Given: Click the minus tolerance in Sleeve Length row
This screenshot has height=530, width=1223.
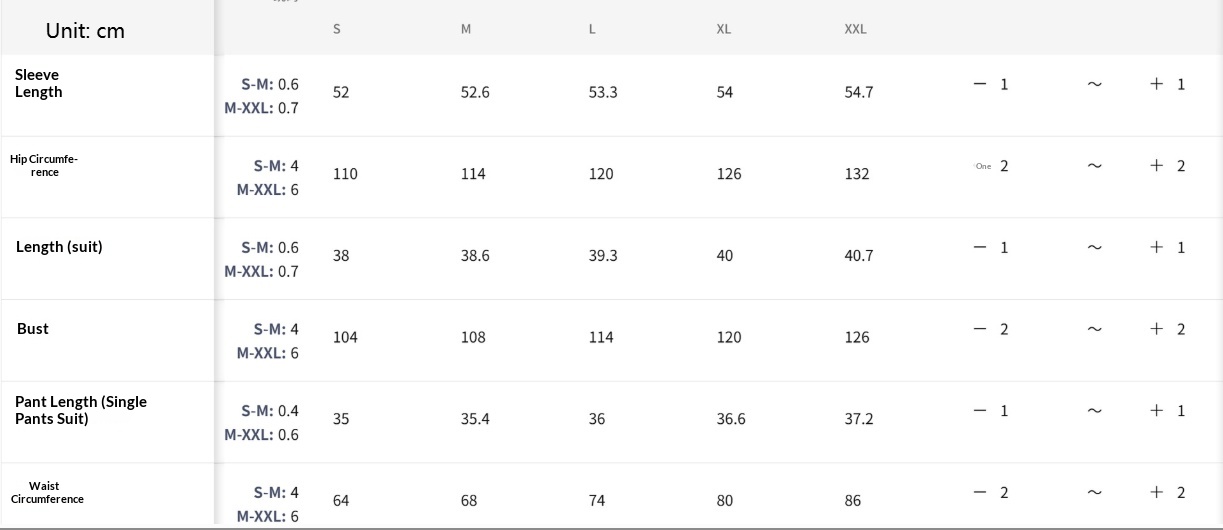Looking at the screenshot, I should 991,84.
